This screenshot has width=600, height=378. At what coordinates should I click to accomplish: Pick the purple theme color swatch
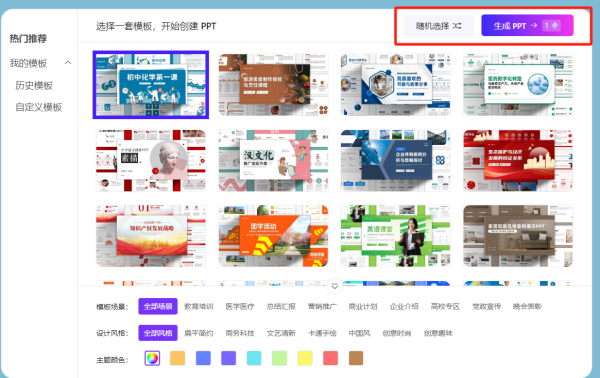pyautogui.click(x=228, y=358)
